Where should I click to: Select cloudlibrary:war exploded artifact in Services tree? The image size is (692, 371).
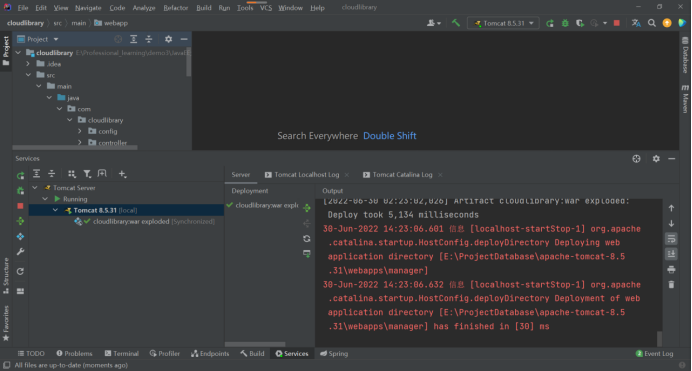pyautogui.click(x=145, y=221)
